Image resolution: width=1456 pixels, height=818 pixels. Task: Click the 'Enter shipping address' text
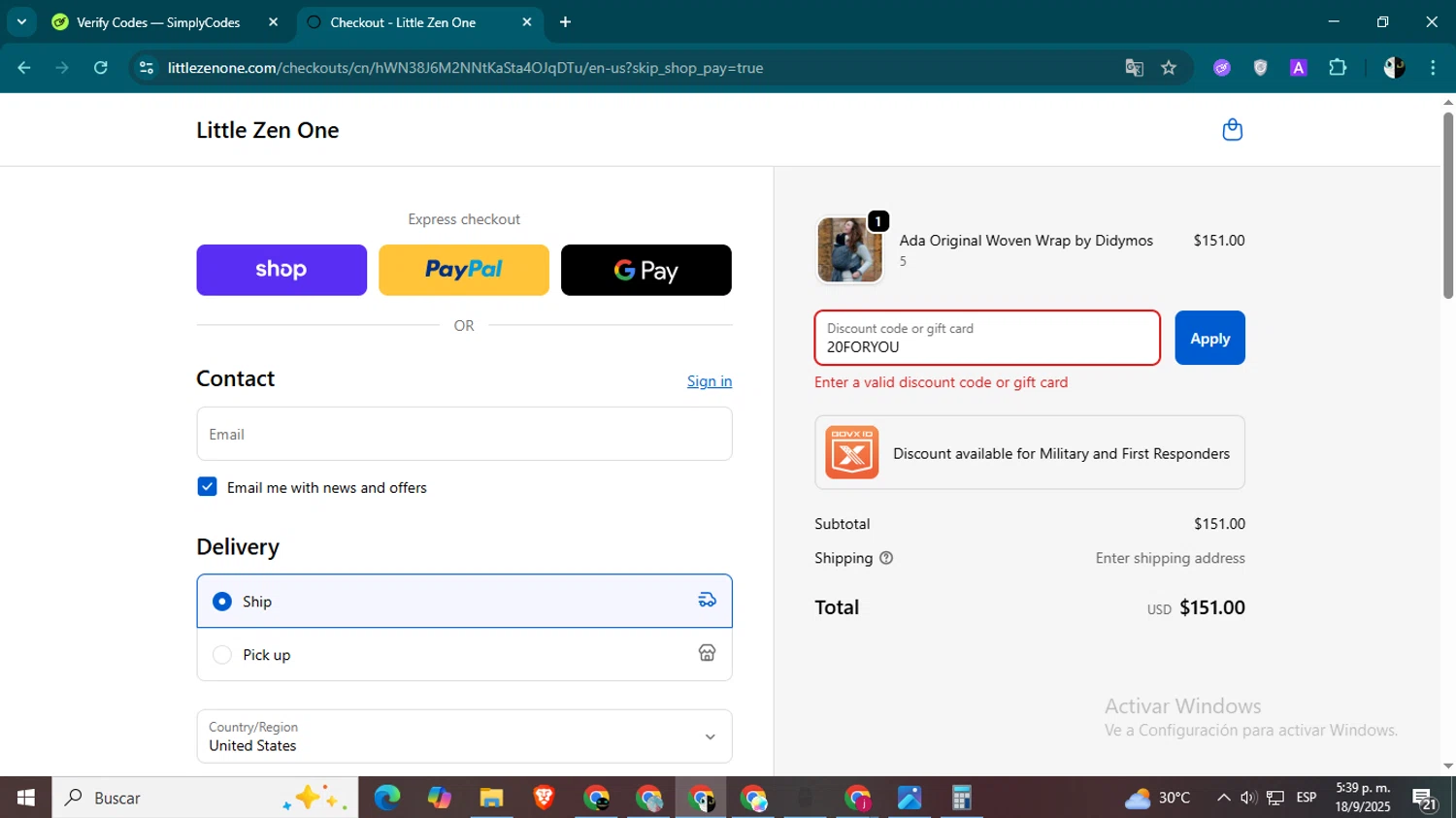pyautogui.click(x=1170, y=558)
